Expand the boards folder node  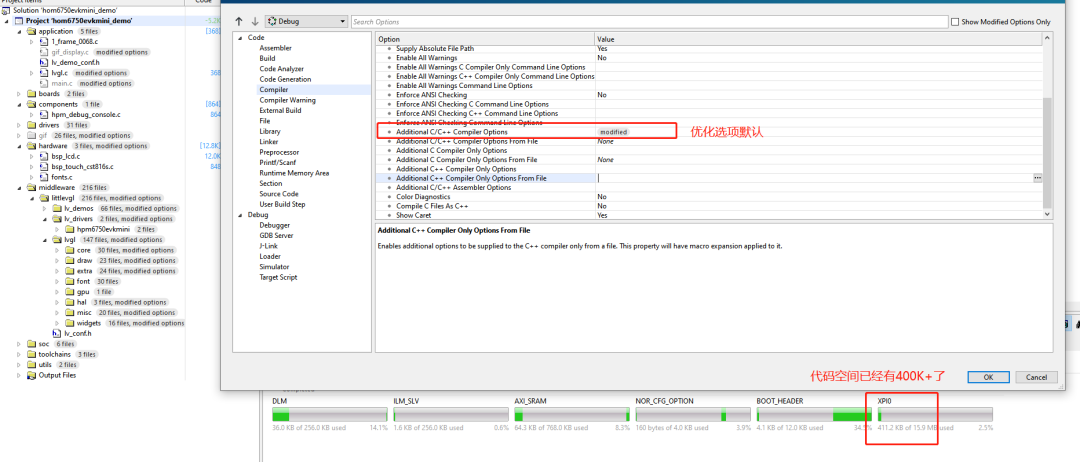point(19,94)
